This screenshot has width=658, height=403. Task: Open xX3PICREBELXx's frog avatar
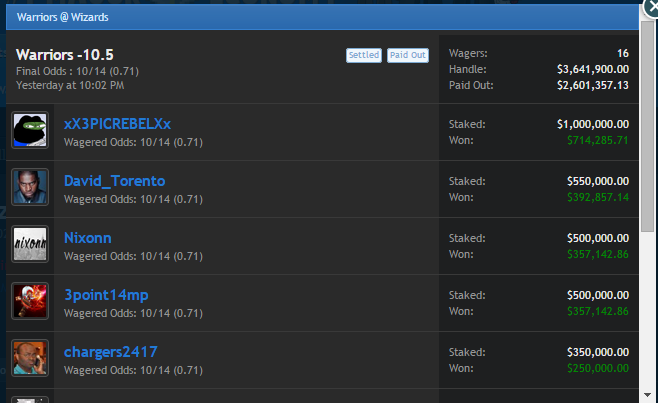(30, 130)
